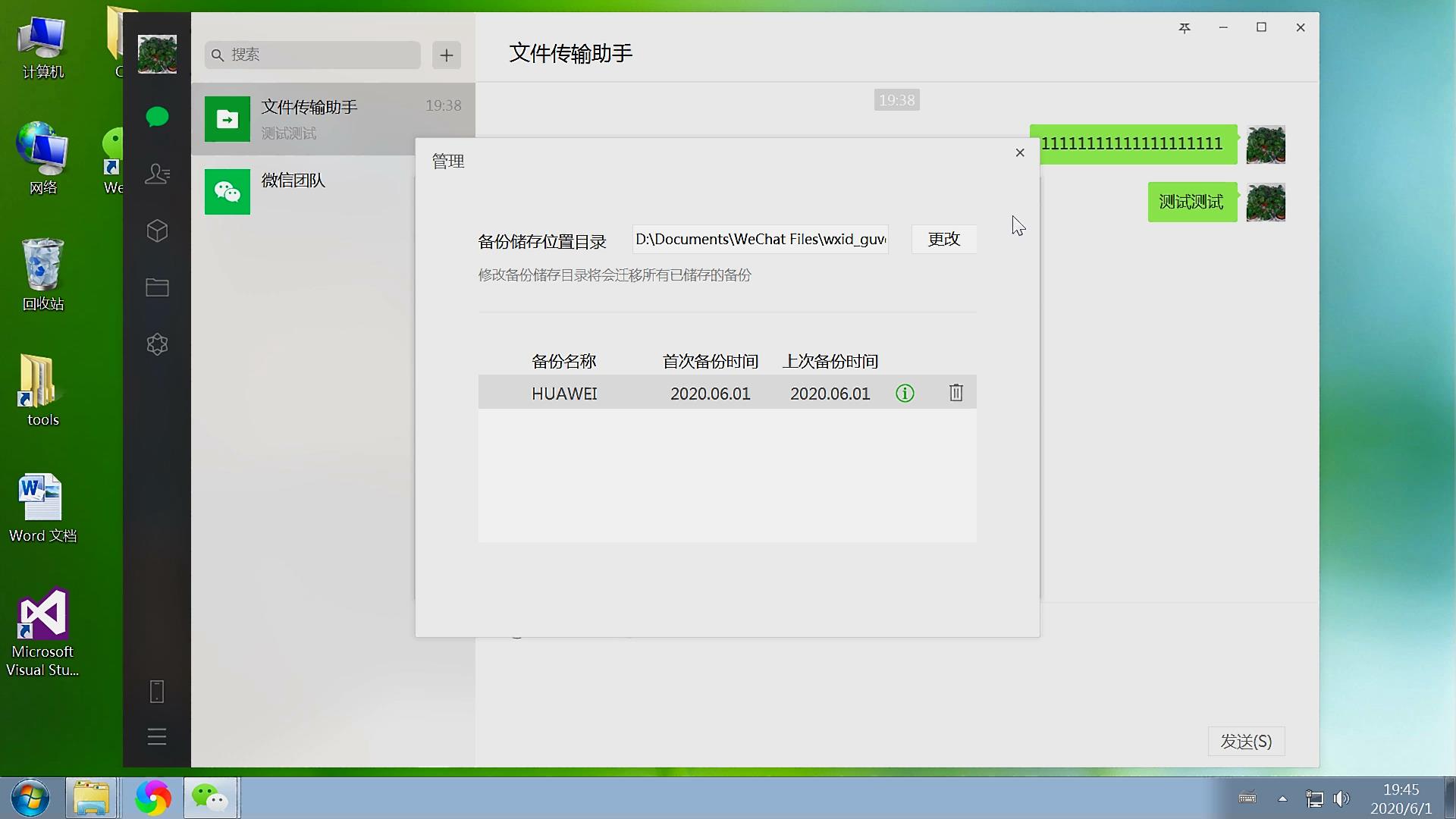
Task: Click the 发送(S) send button
Action: [x=1246, y=742]
